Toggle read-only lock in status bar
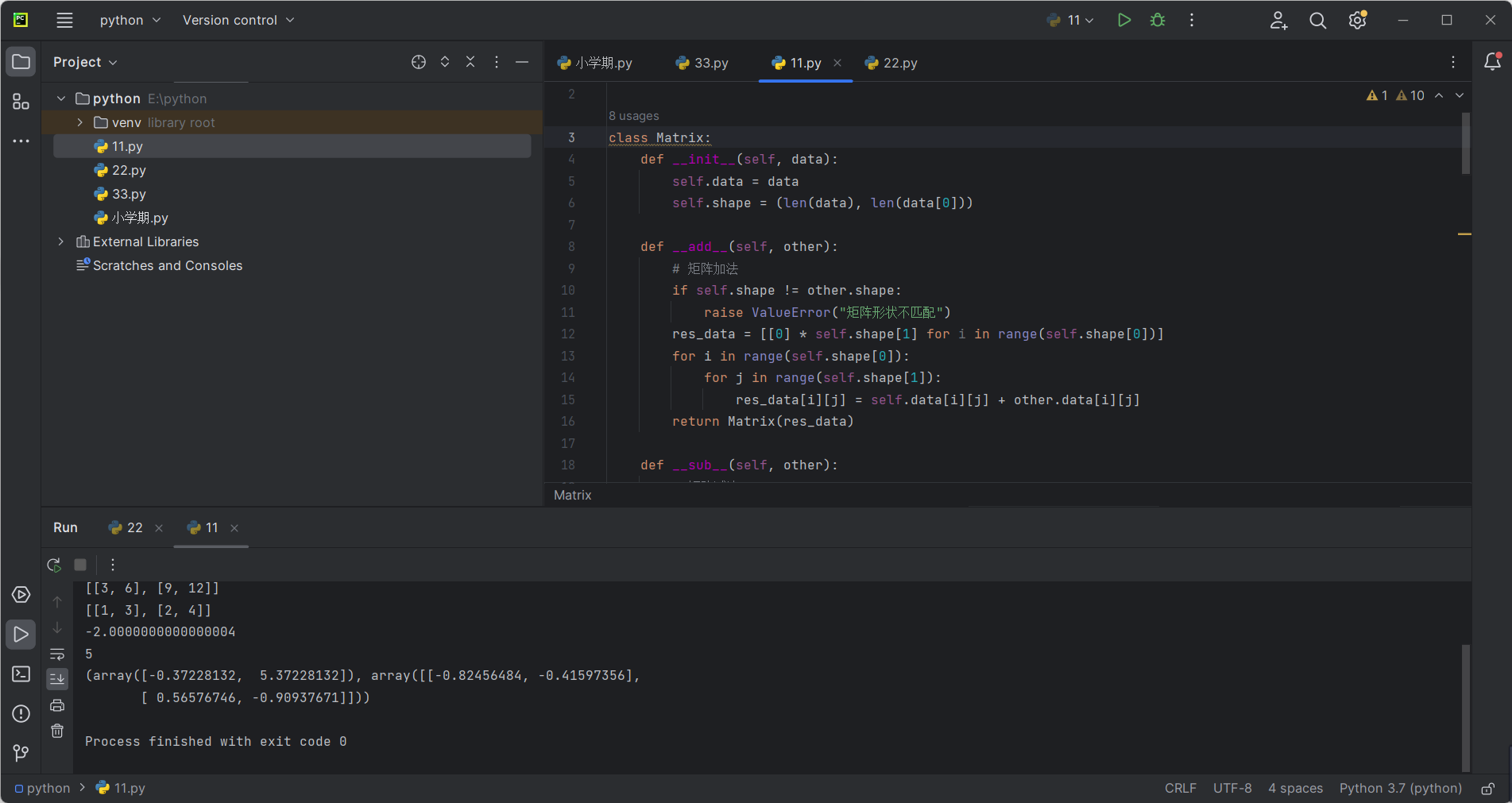The image size is (1512, 803). tap(1487, 789)
